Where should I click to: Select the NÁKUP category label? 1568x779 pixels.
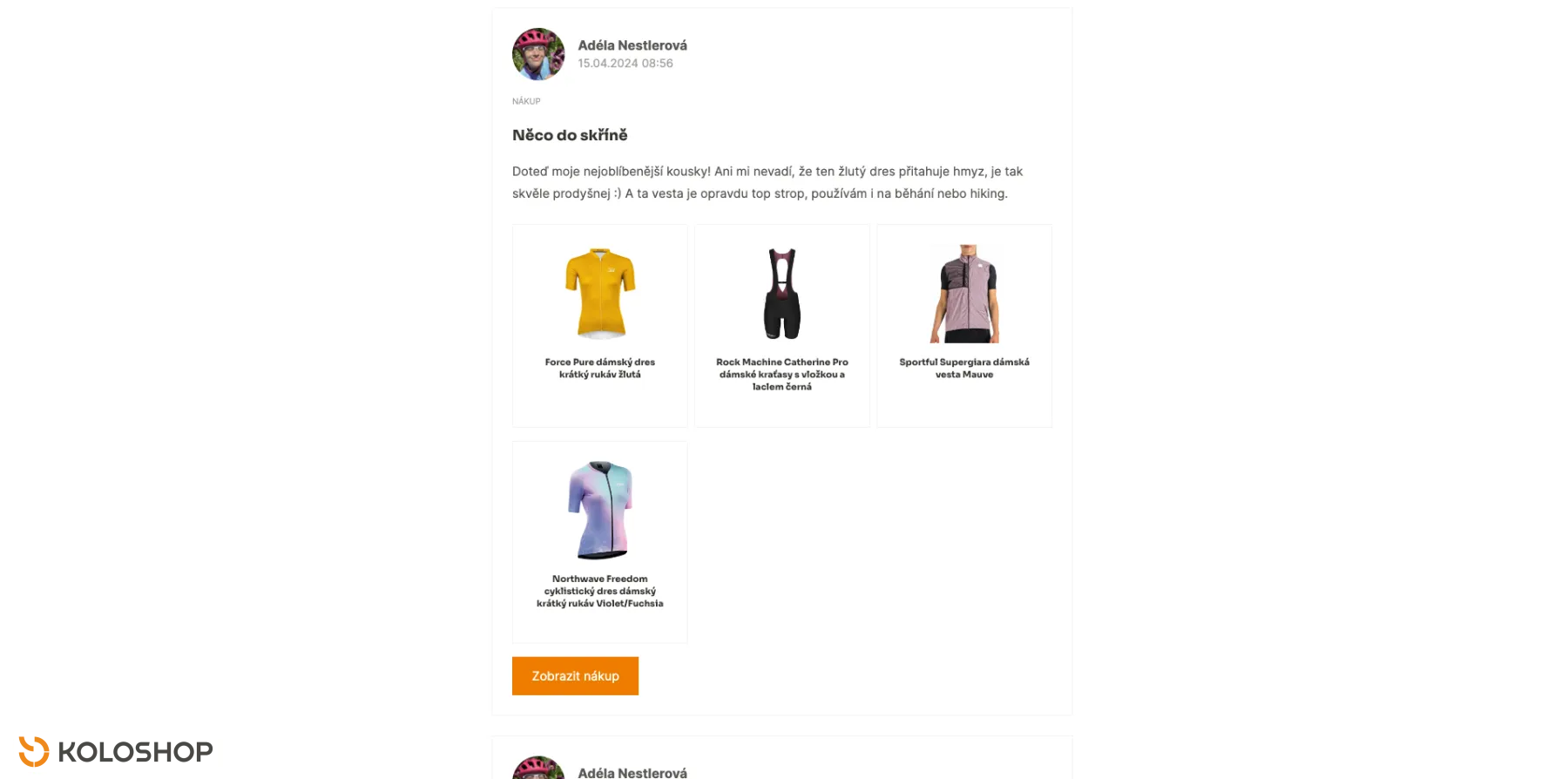526,101
